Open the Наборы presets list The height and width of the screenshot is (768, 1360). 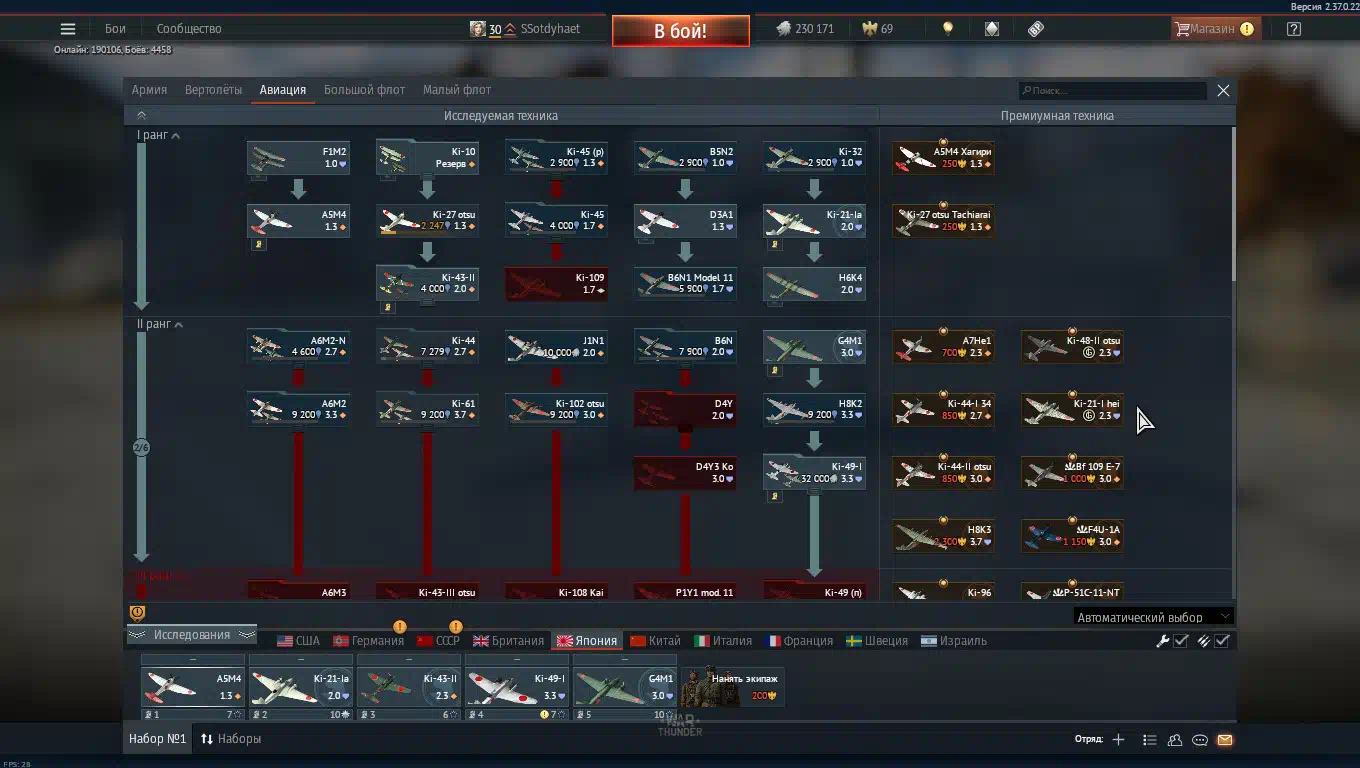tap(231, 739)
